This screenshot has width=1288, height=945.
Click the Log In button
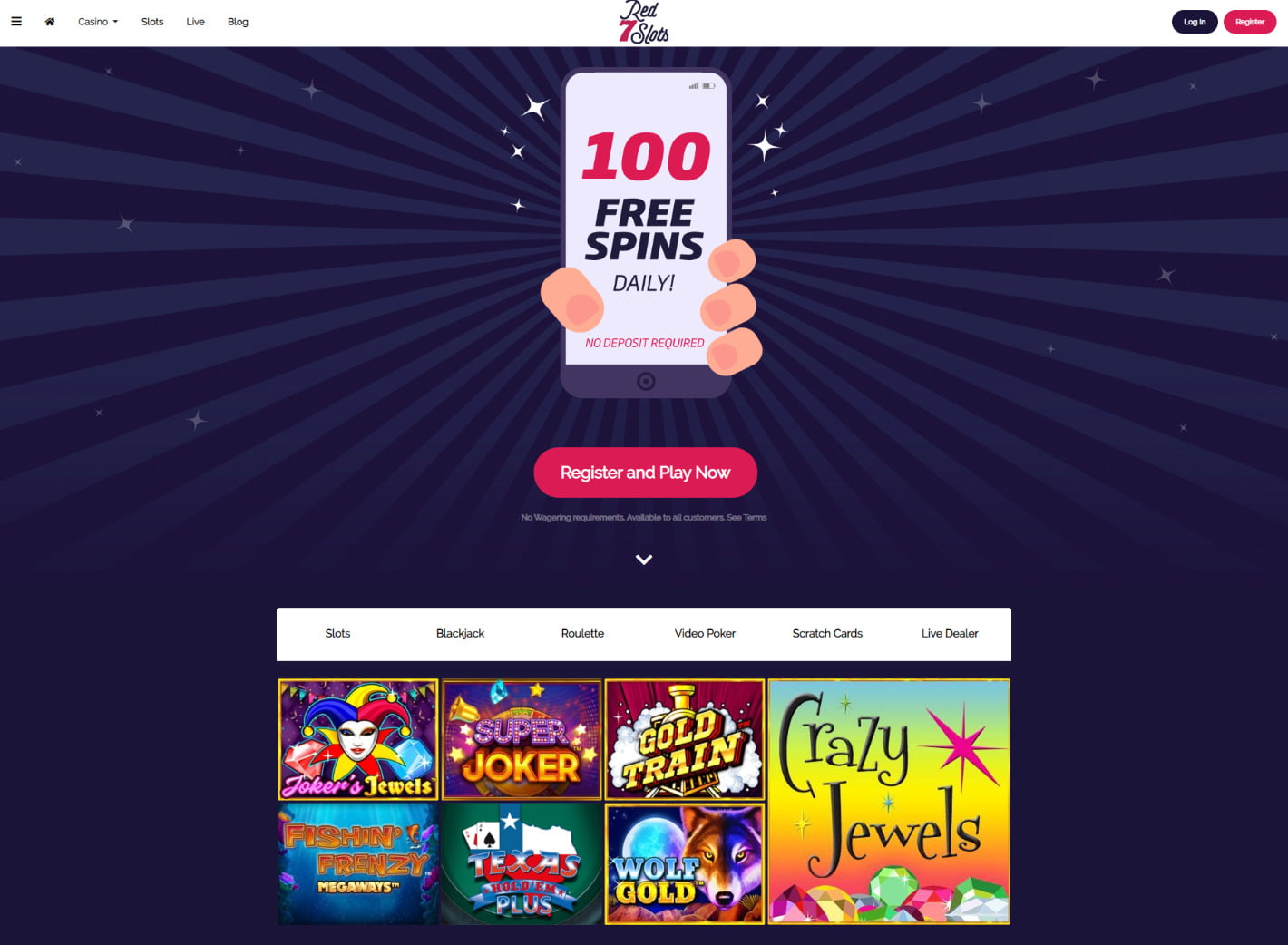(1195, 22)
